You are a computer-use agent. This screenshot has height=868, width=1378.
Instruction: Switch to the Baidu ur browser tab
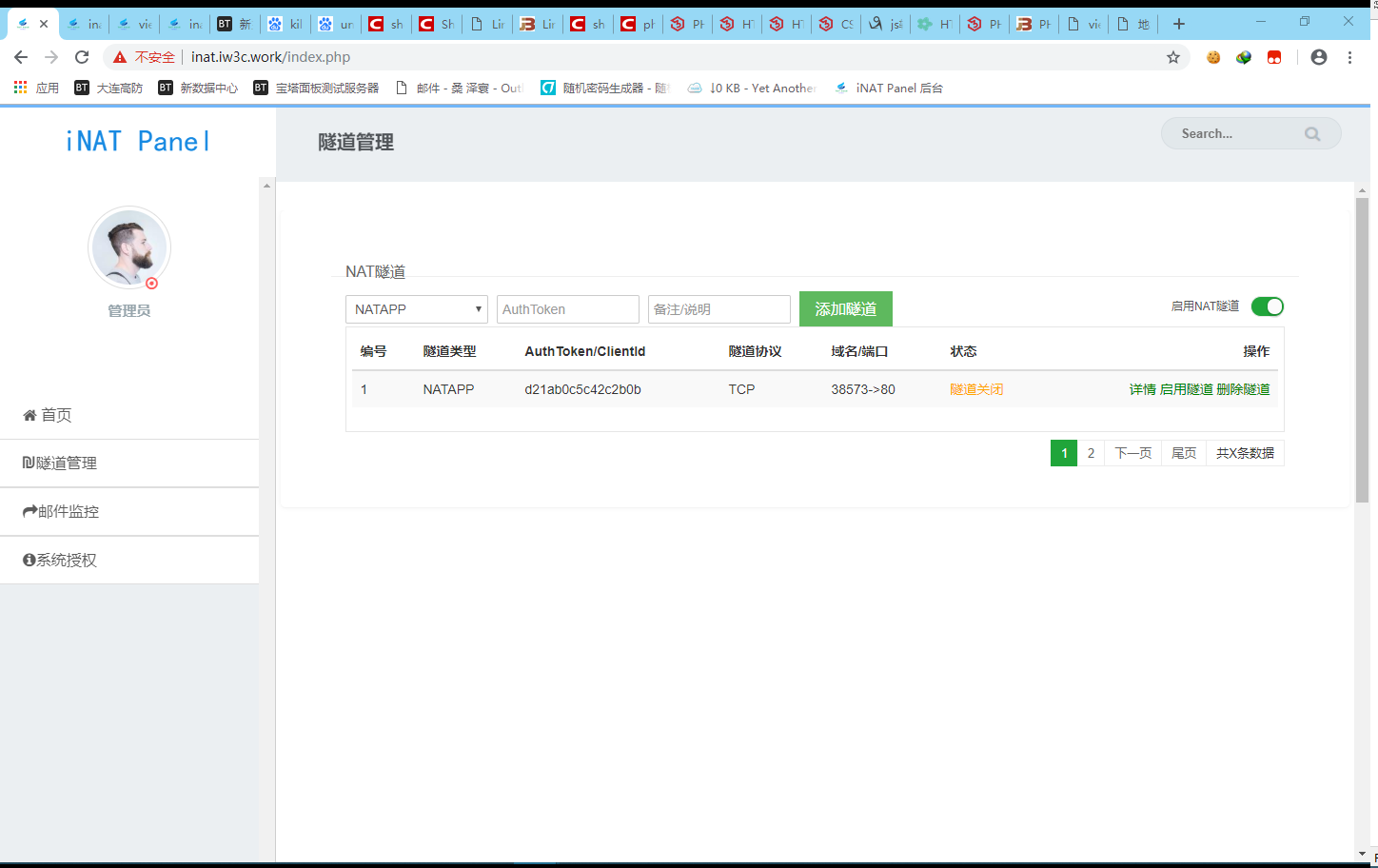click(336, 24)
